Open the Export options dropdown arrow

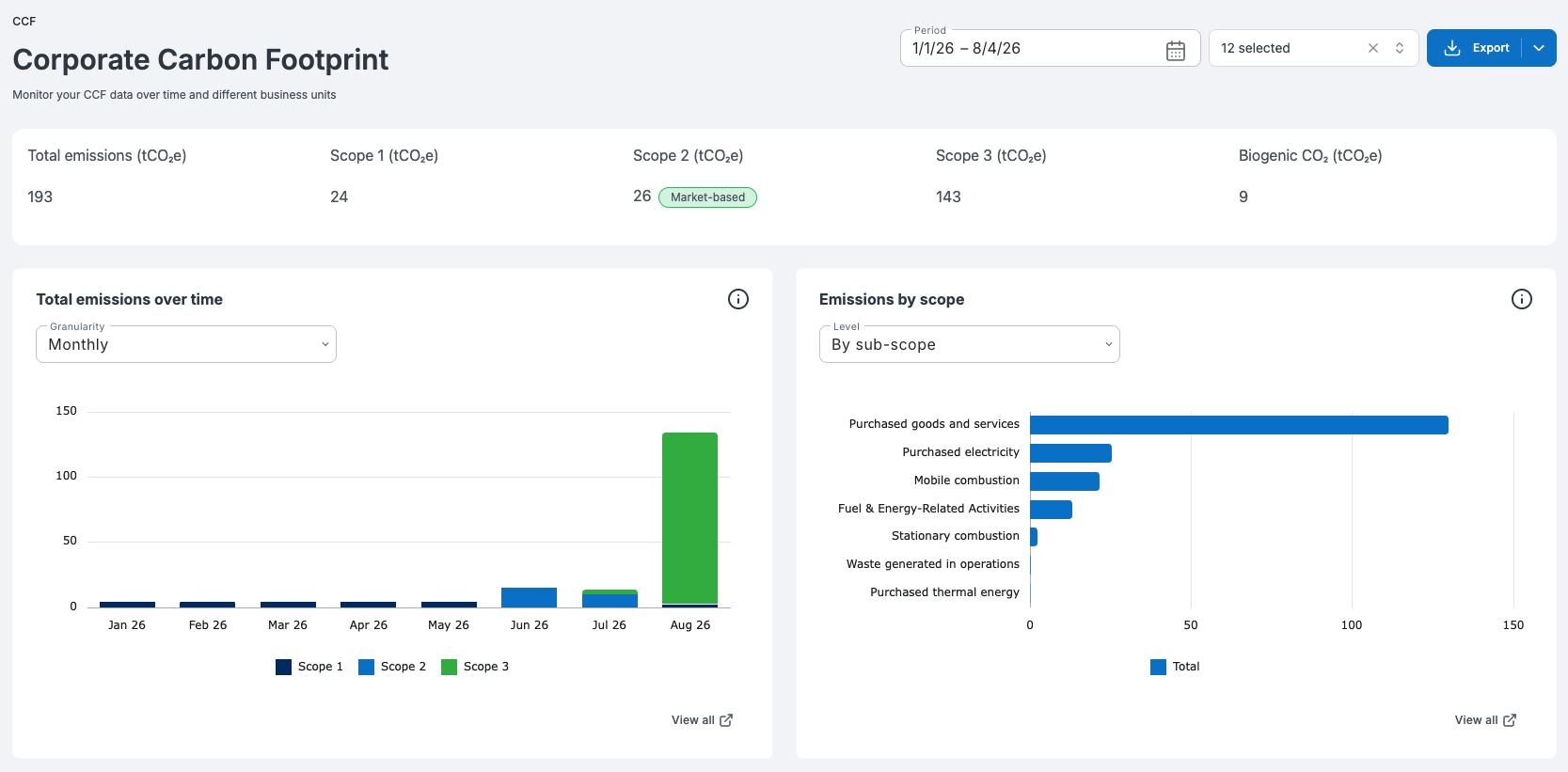point(1538,48)
